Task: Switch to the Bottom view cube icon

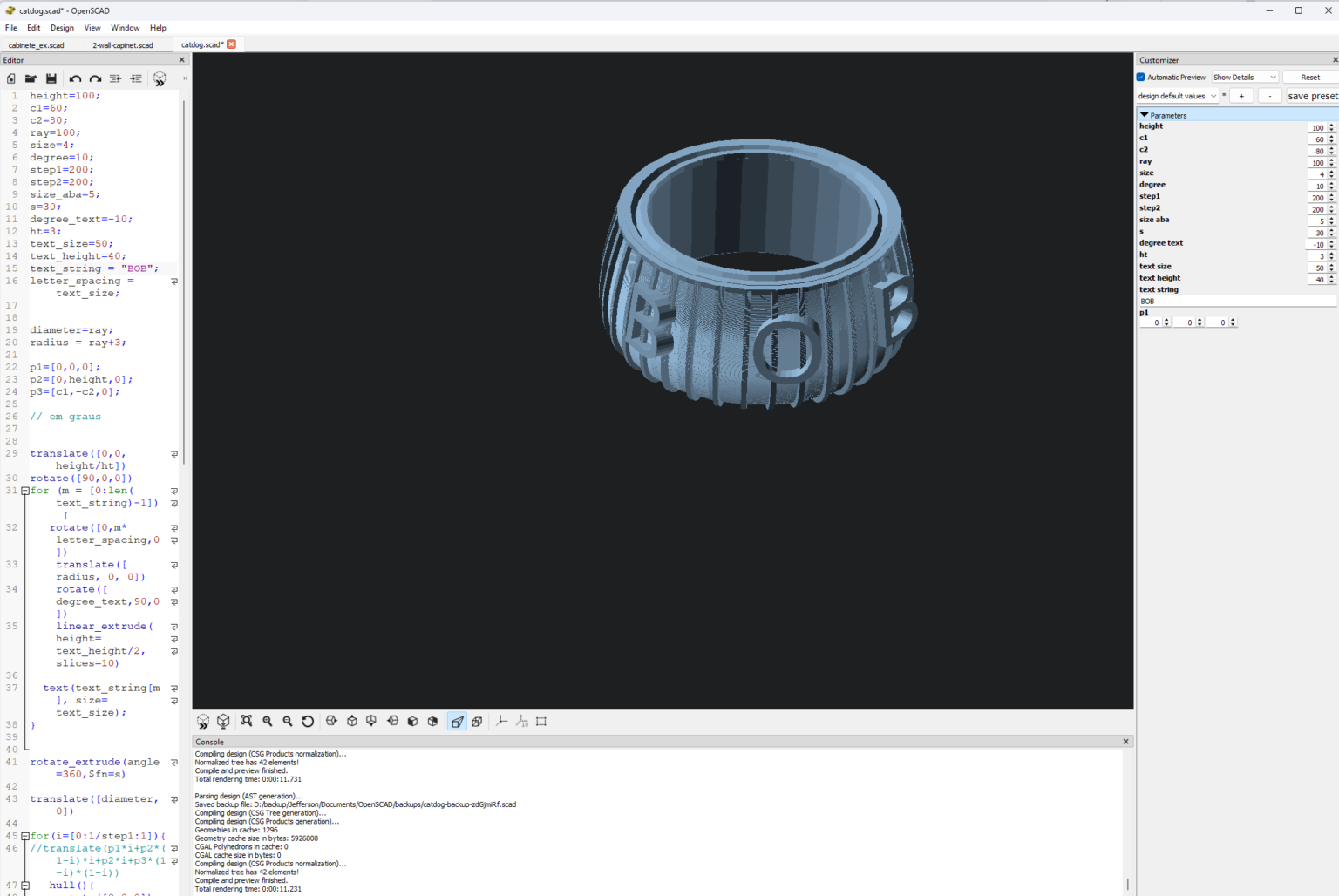Action: pyautogui.click(x=371, y=722)
